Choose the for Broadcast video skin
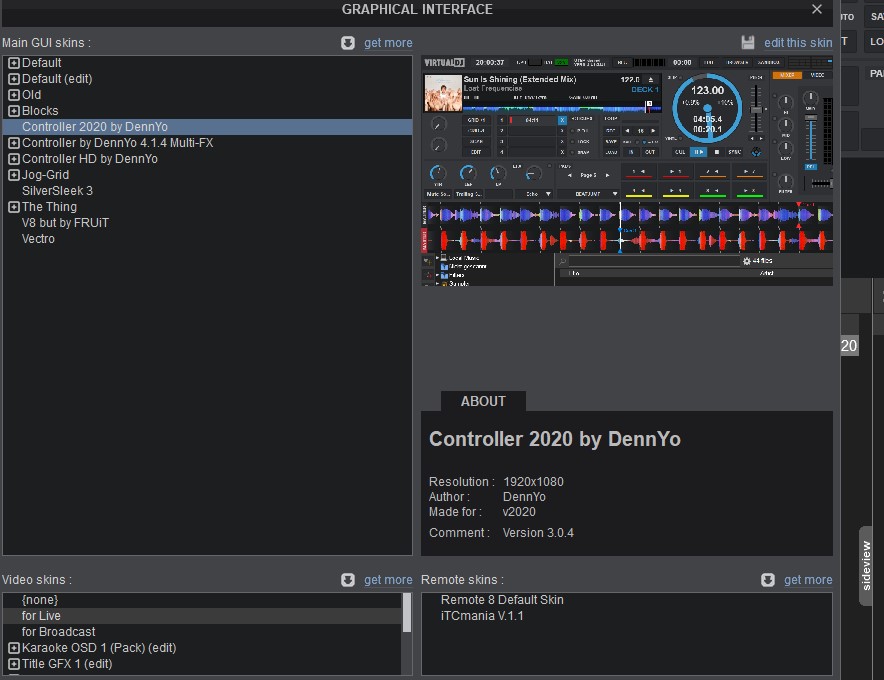Screen dimensions: 884x680 202,632
